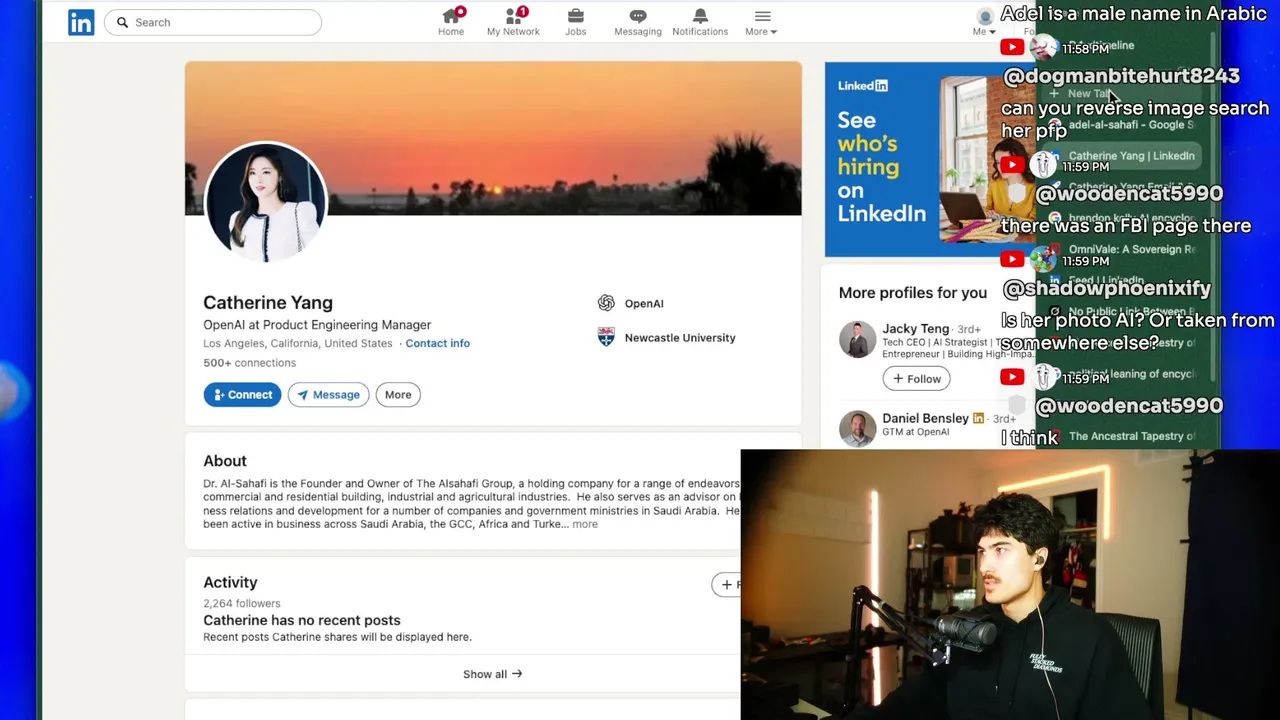Open Messaging from the navigation bar
1280x720 pixels.
(x=638, y=22)
